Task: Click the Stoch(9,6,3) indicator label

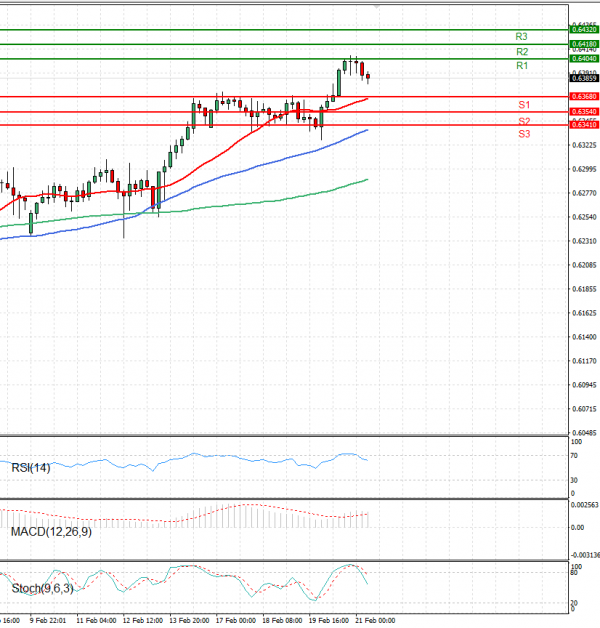Action: point(42,588)
